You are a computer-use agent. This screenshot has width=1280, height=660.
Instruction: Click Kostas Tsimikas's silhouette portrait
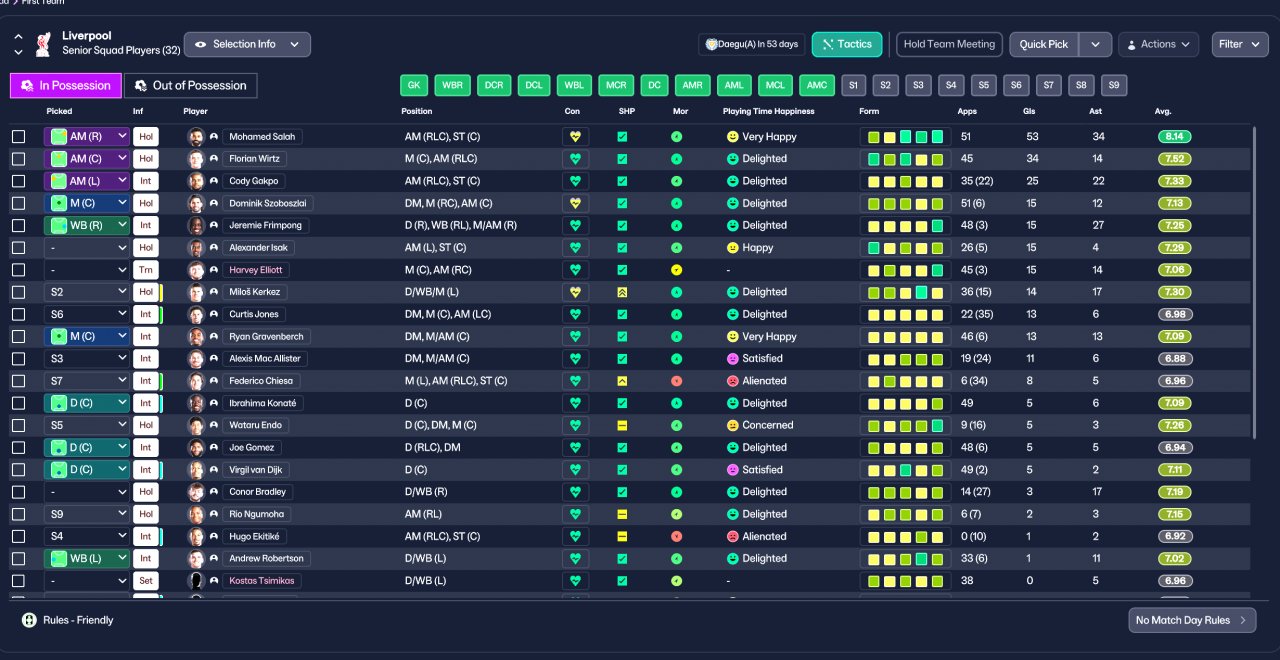pos(196,581)
